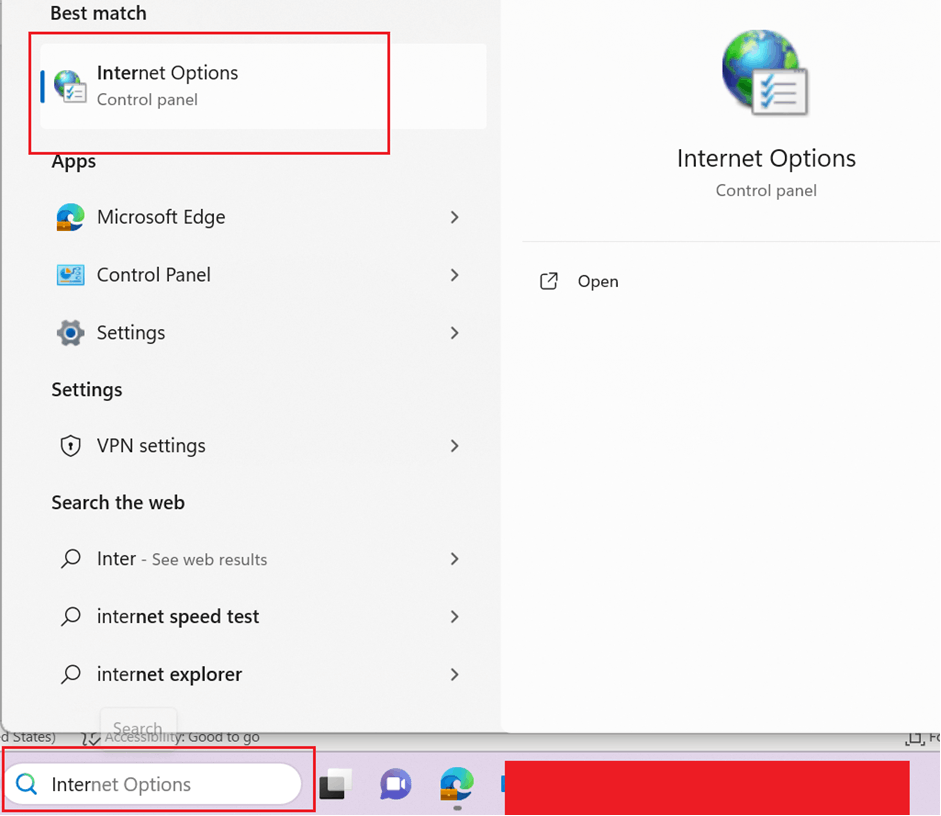Choose 'internet speed test' web suggestion
The image size is (941, 816).
pyautogui.click(x=263, y=616)
